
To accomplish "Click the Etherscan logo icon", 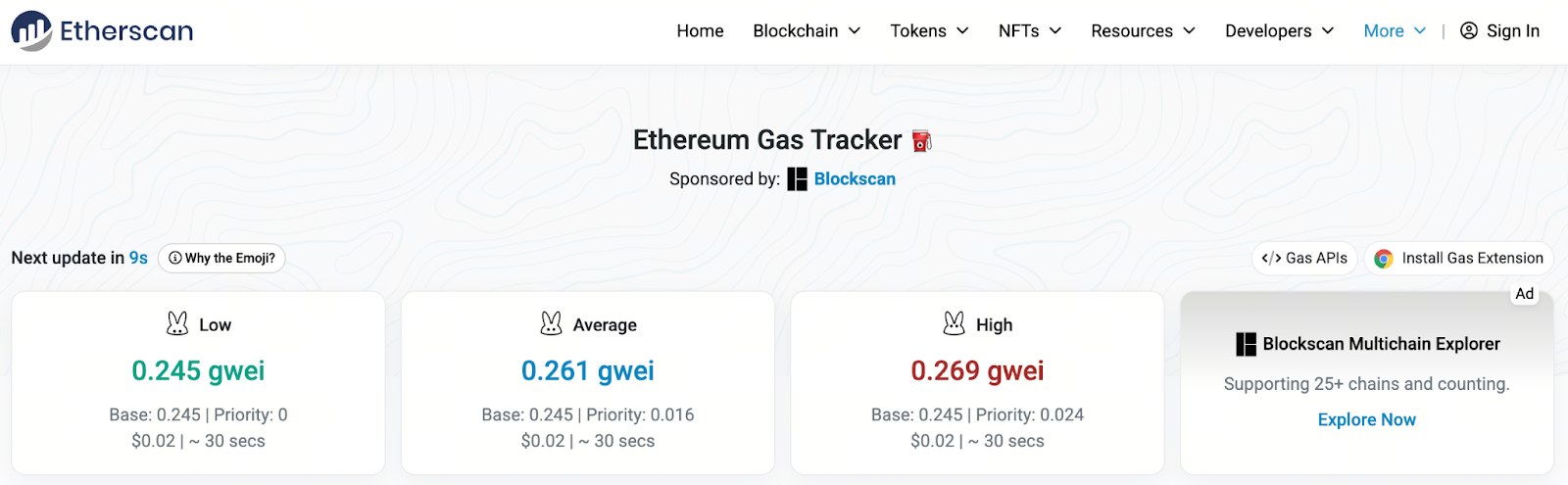I will pos(31,31).
